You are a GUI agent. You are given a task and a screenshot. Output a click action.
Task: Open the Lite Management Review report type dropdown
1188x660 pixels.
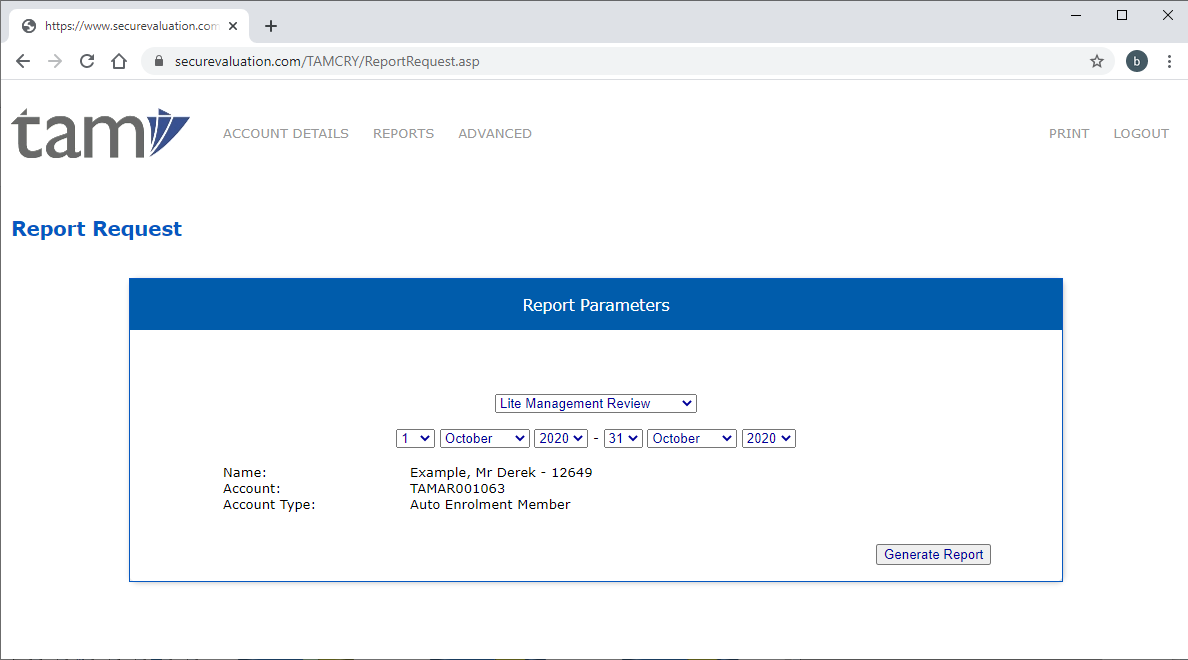pos(596,404)
